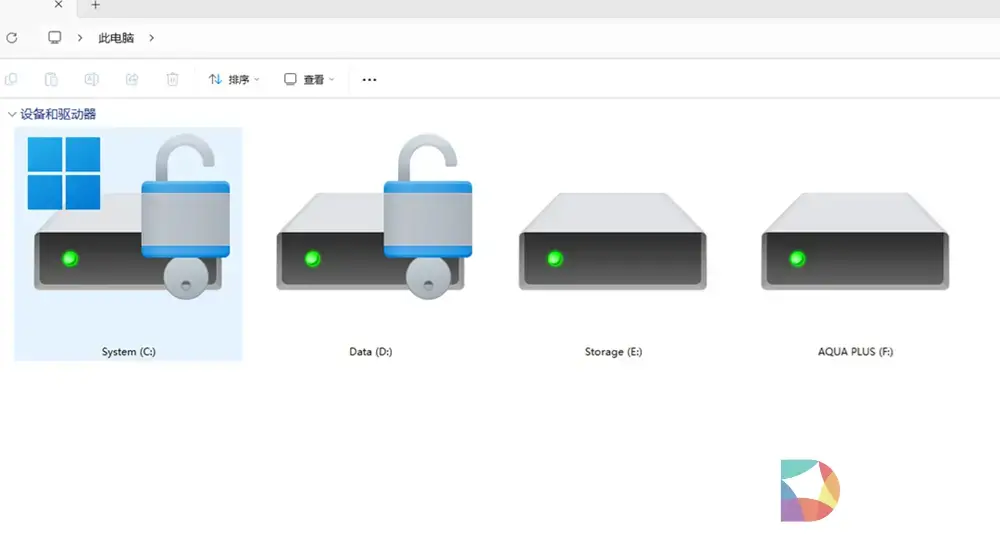
Task: Click the copy icon in toolbar
Action: (12, 79)
